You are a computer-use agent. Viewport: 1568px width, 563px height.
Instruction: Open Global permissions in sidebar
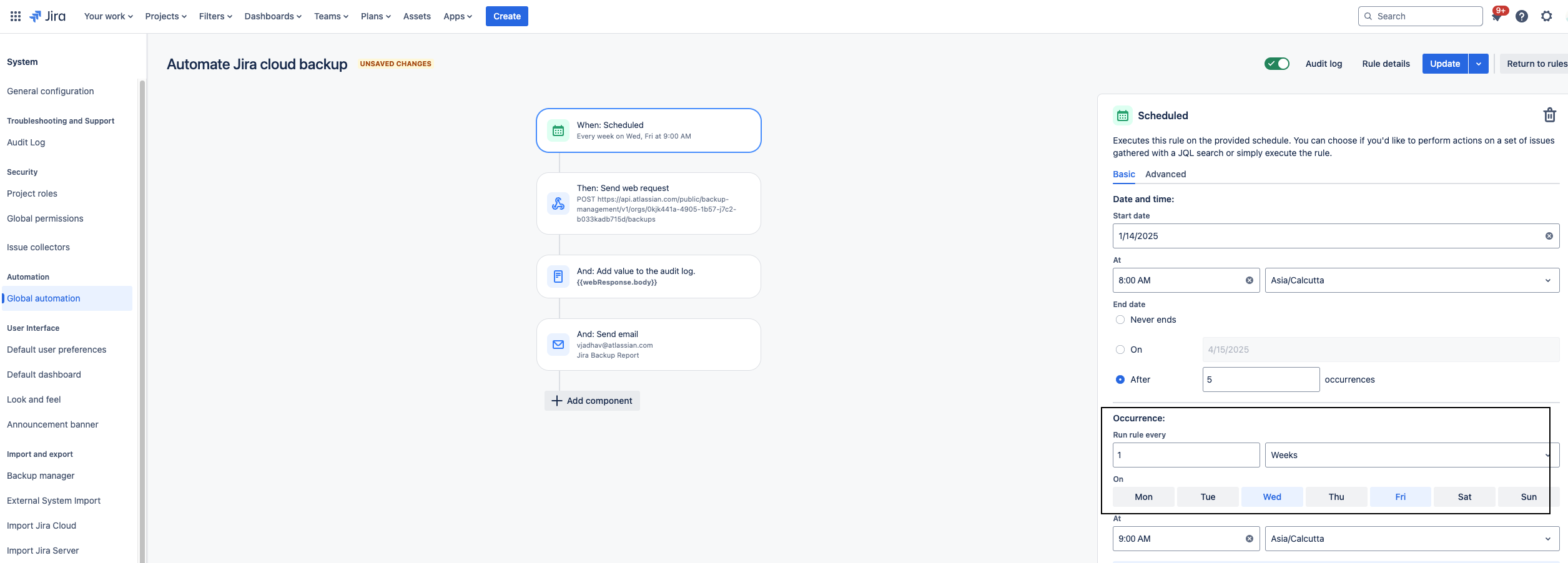[45, 218]
